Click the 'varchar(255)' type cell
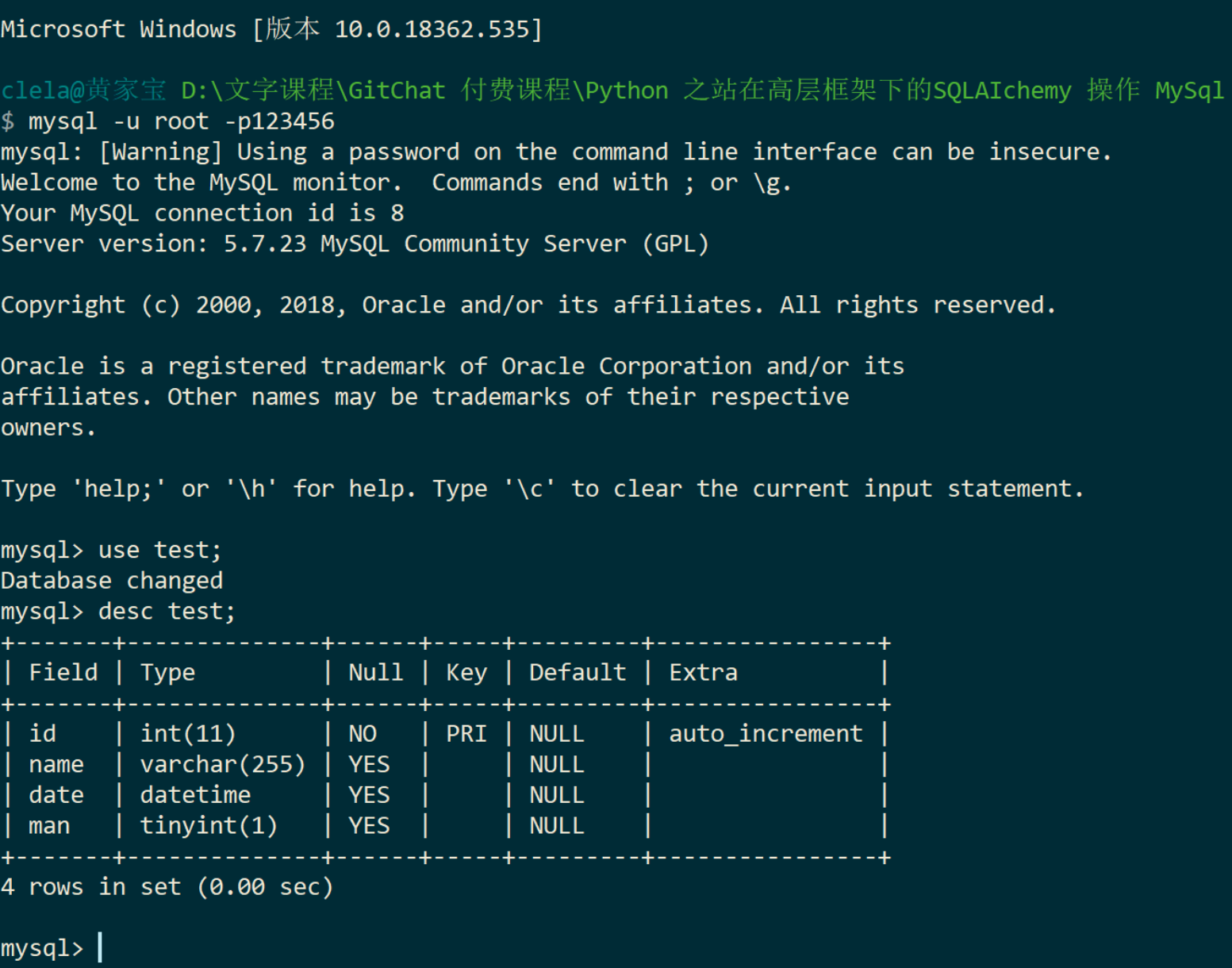Viewport: 1232px width, 968px height. point(223,765)
